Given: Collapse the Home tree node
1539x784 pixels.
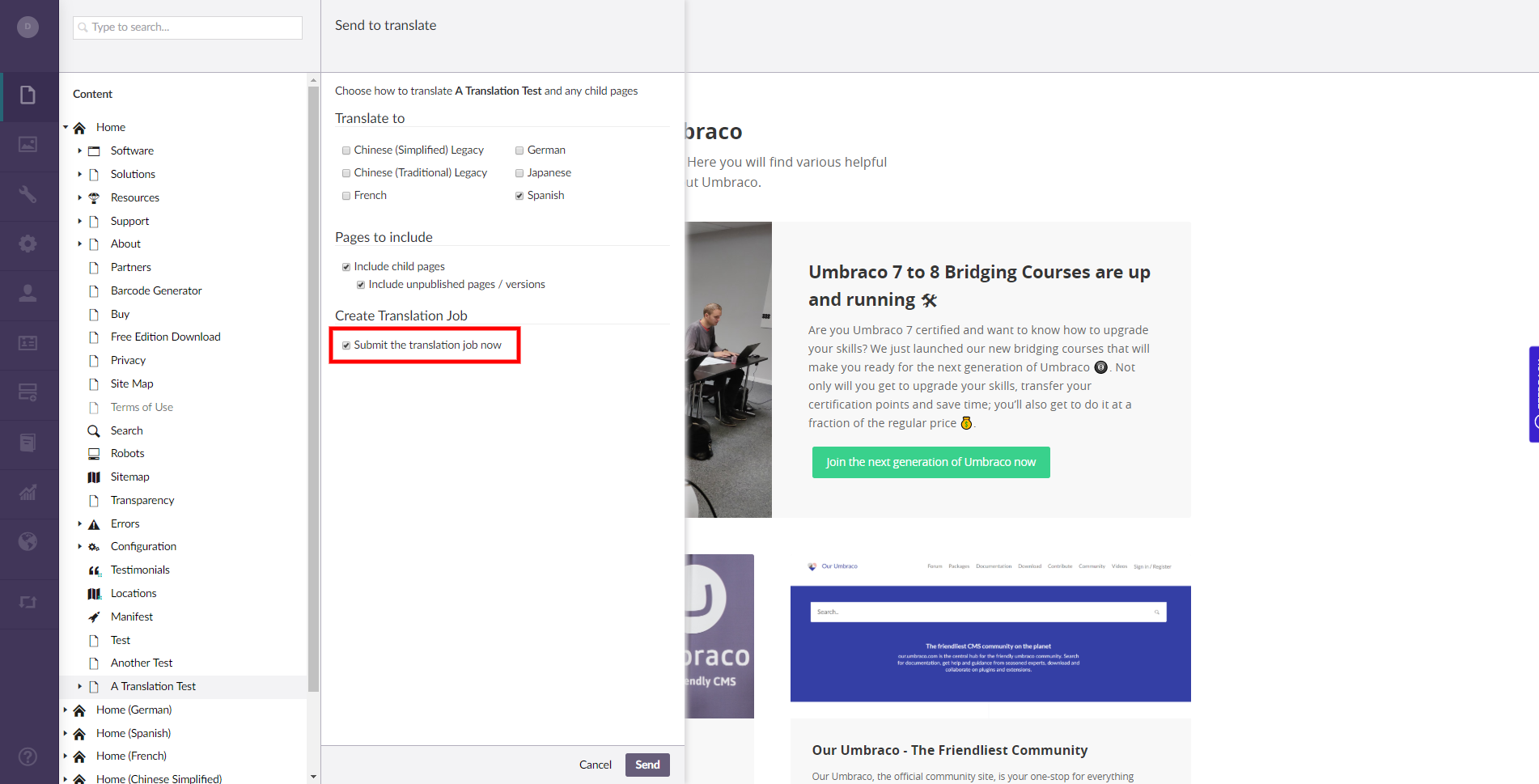Looking at the screenshot, I should tap(66, 127).
